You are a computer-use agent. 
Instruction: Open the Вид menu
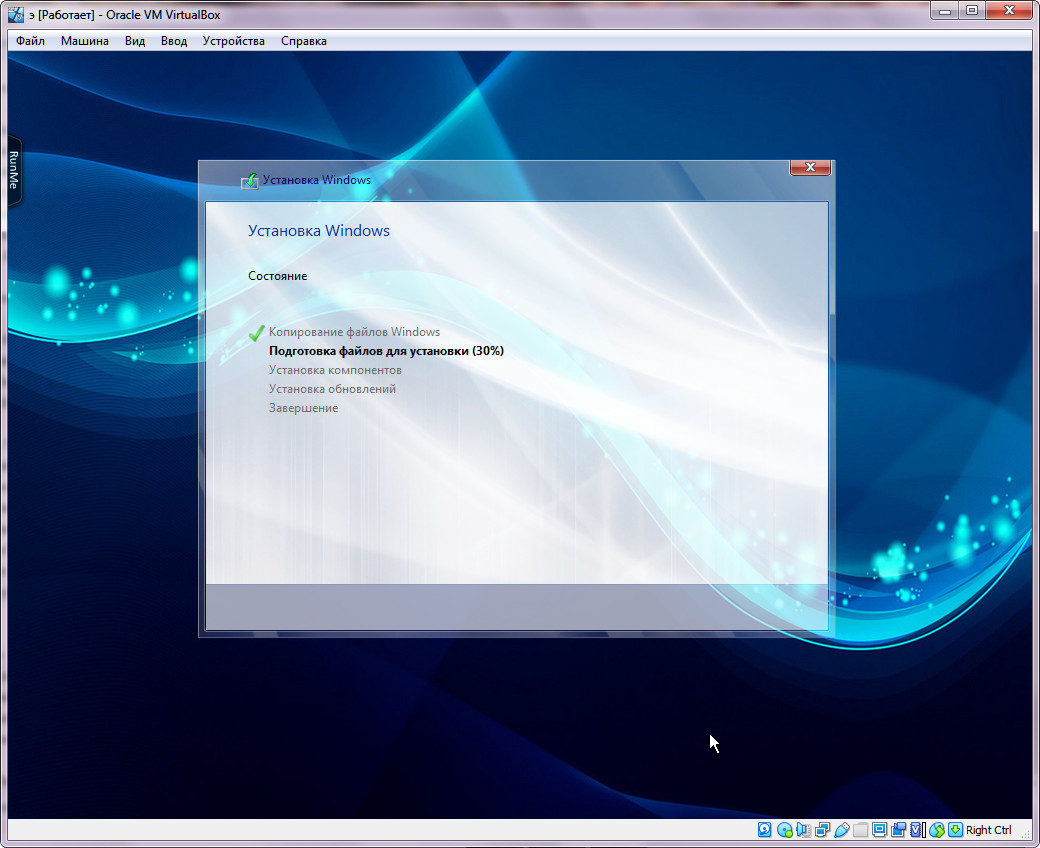coord(135,41)
